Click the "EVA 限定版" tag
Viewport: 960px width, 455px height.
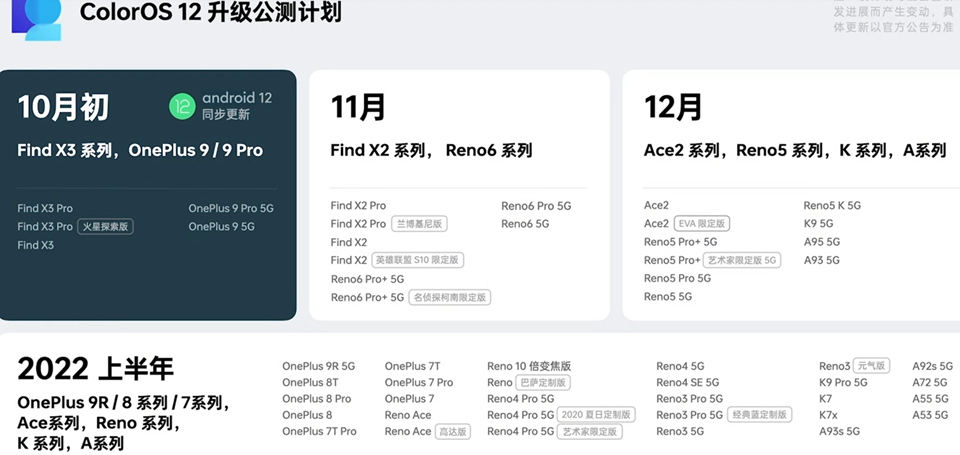click(702, 224)
